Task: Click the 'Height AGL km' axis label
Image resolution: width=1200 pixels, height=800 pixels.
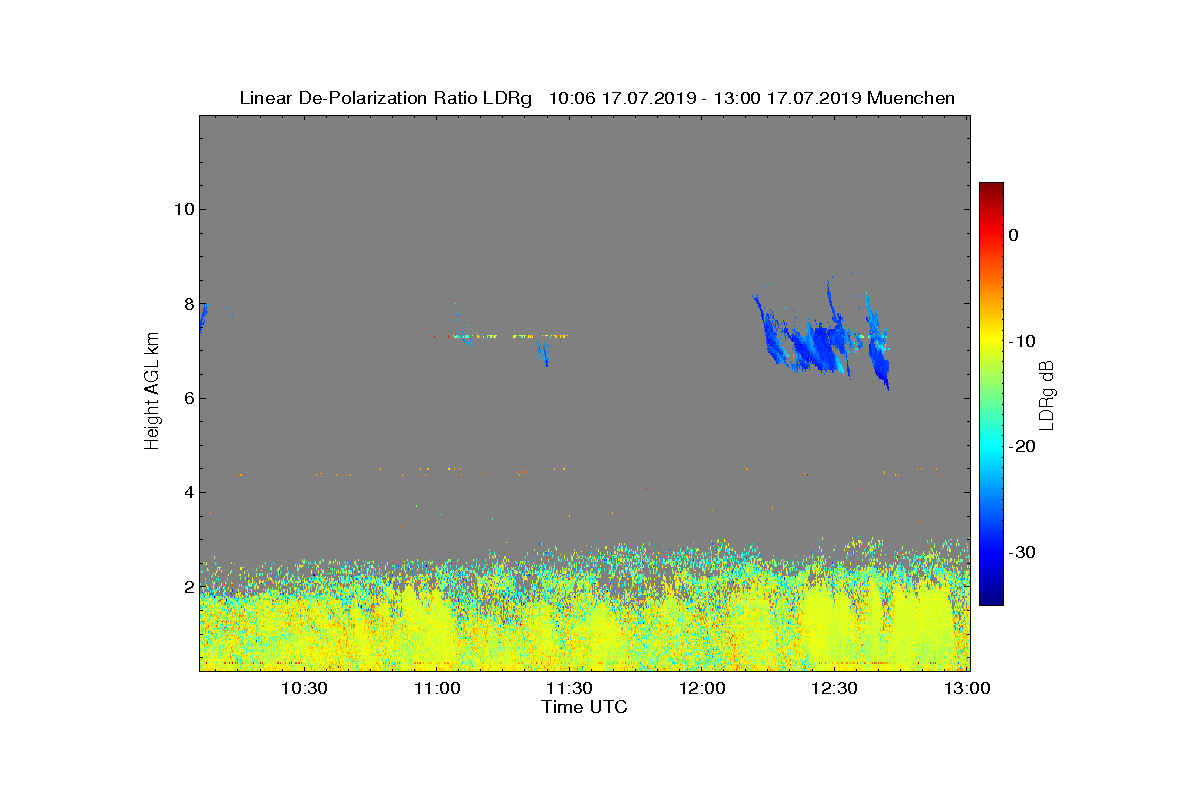Action: [x=152, y=392]
